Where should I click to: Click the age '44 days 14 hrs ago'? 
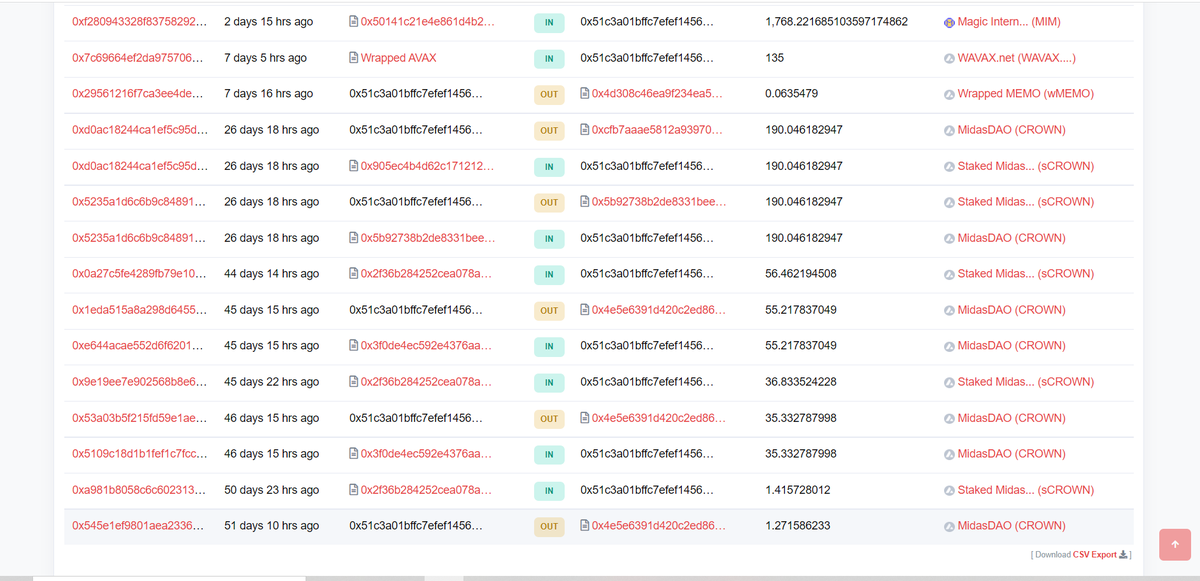pyautogui.click(x=272, y=274)
